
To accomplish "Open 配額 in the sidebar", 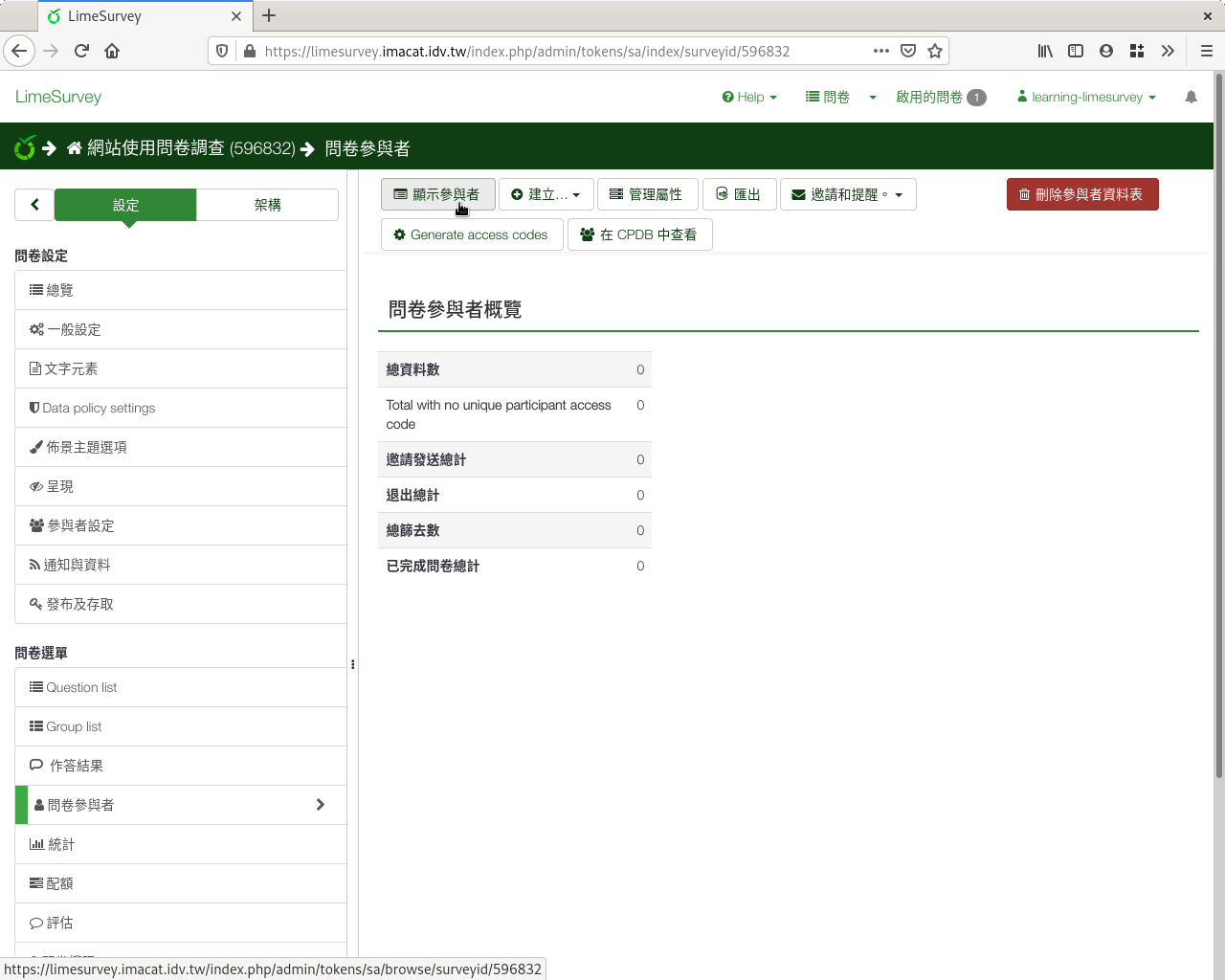I will point(181,883).
